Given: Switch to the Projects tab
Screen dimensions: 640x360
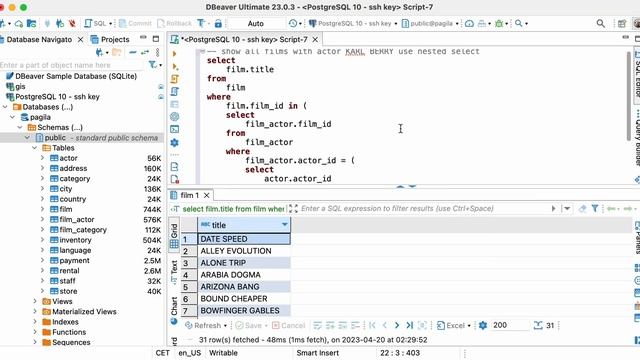Looking at the screenshot, I should coord(110,39).
